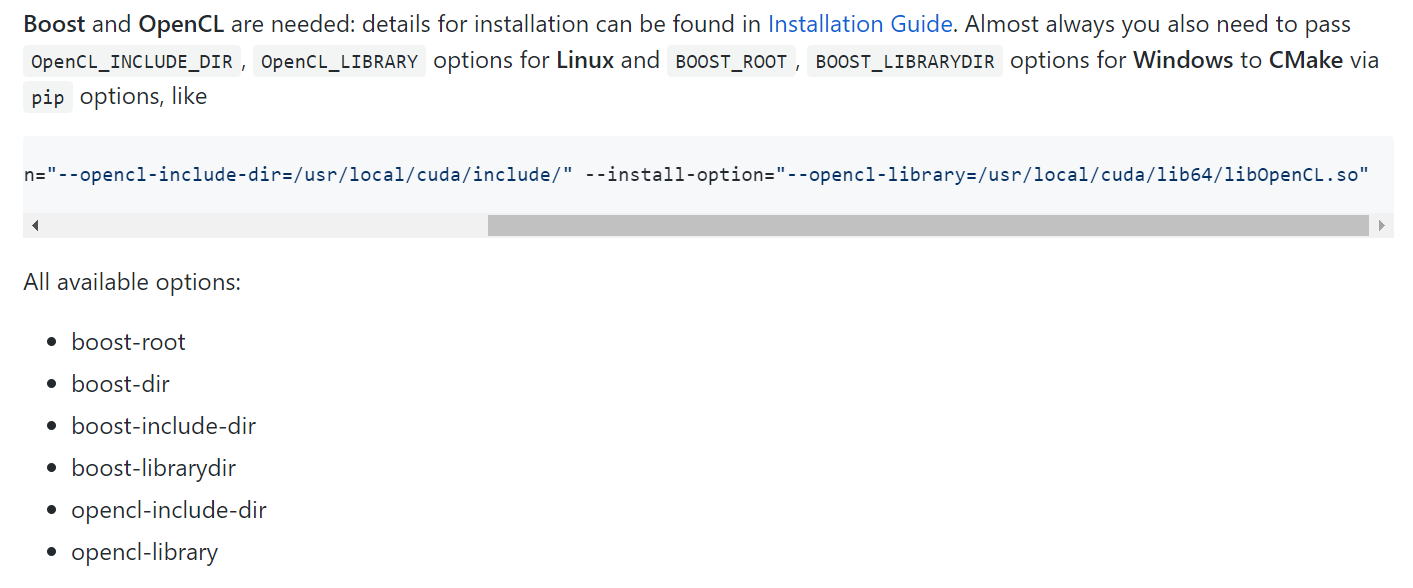Select the opencl-library bullet entry

tap(144, 552)
